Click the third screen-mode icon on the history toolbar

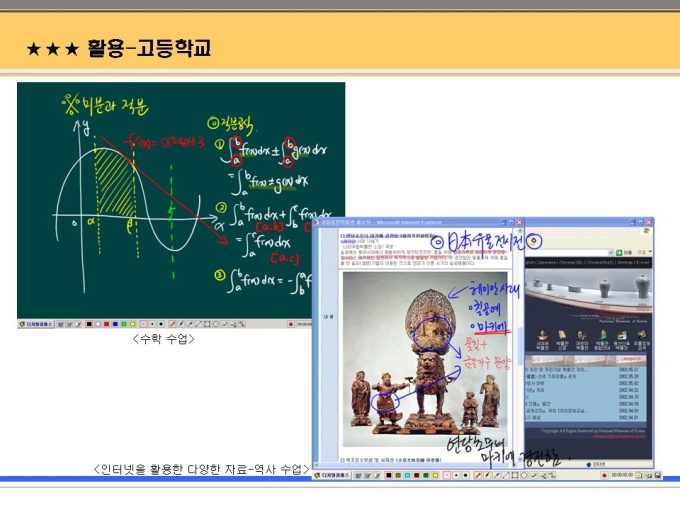click(377, 475)
